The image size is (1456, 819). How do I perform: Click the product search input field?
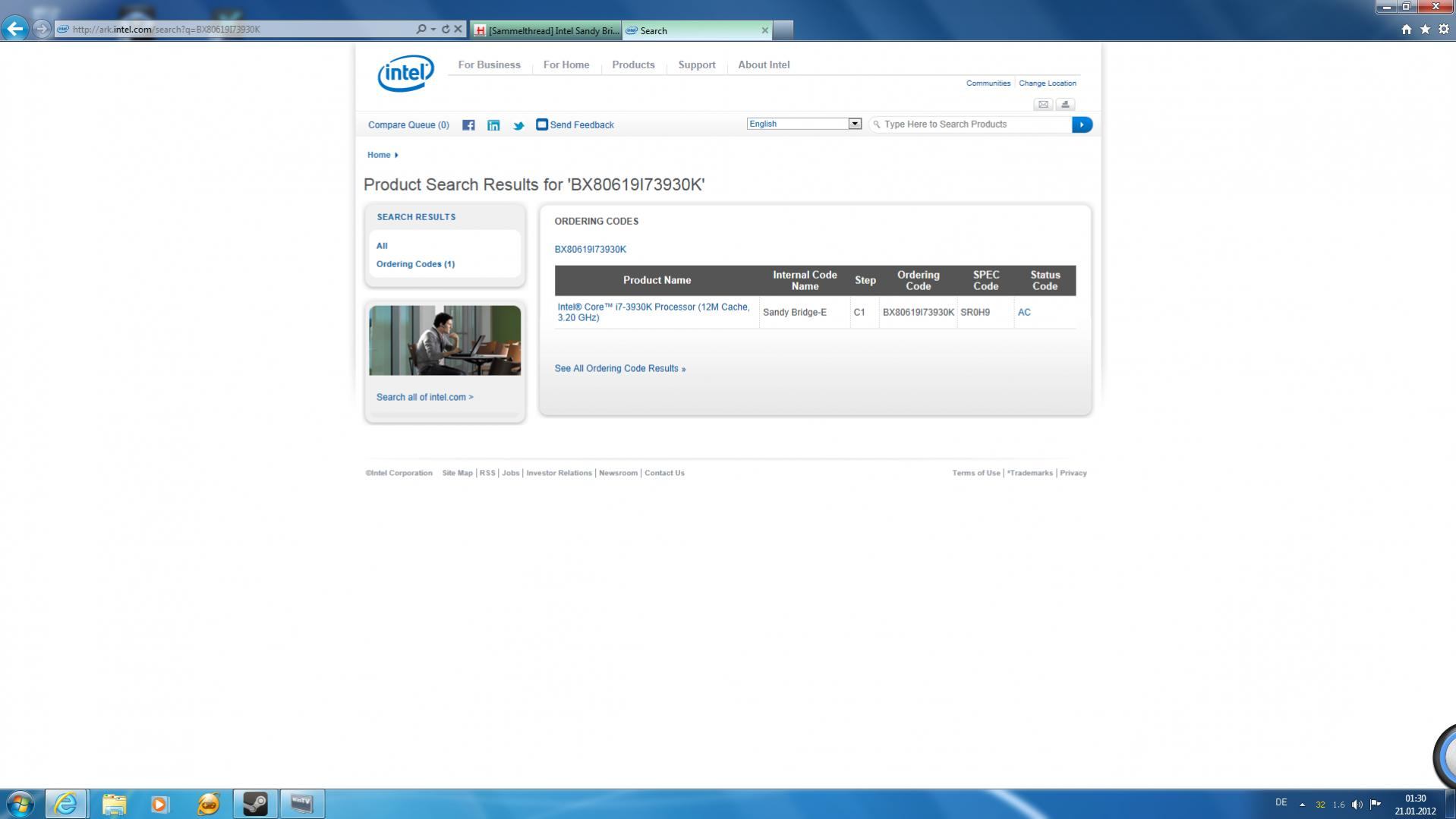click(x=971, y=124)
